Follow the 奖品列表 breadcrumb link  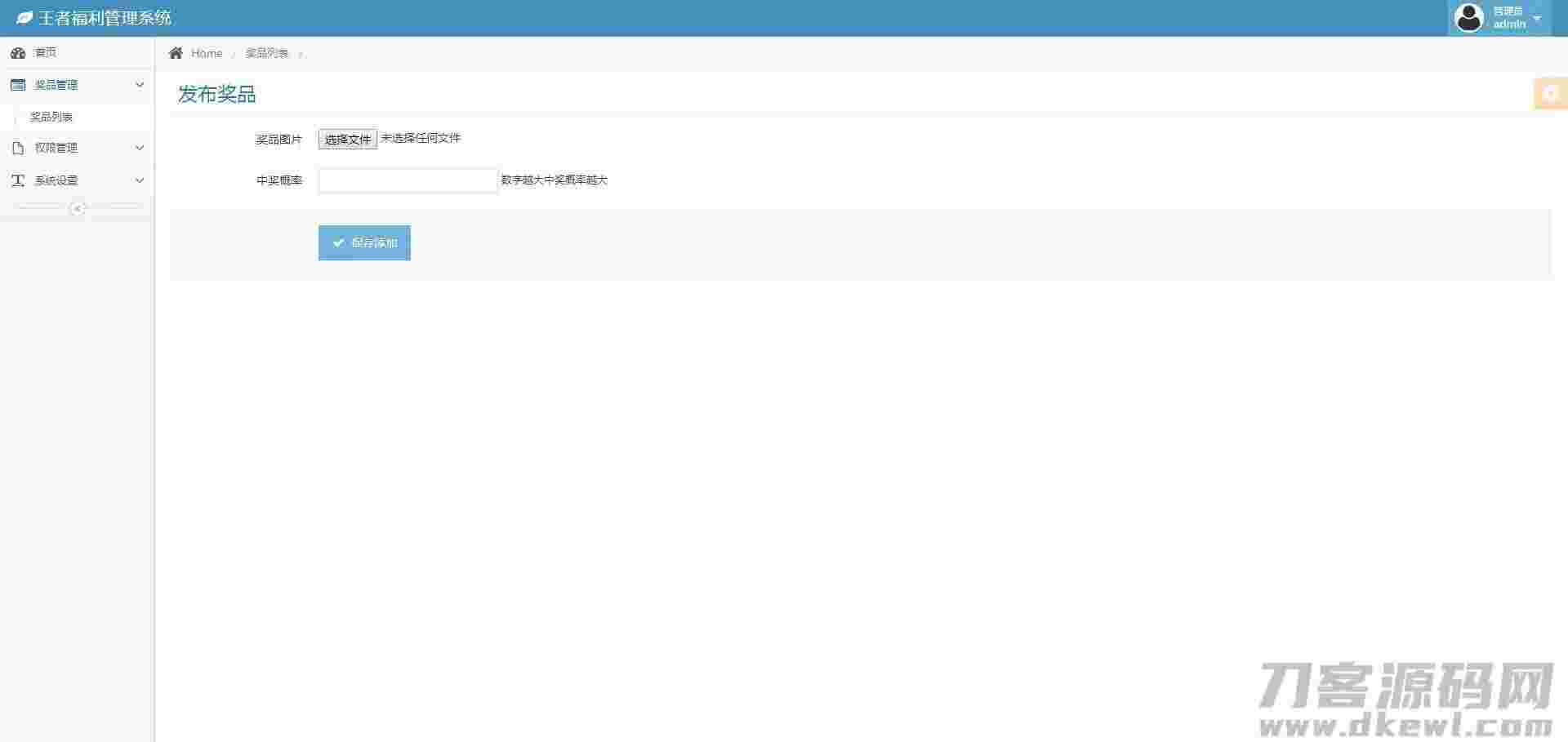267,53
